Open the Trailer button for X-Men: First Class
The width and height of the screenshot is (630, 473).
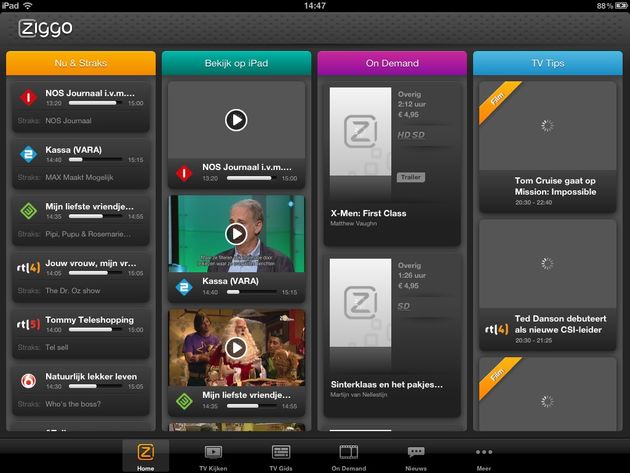[x=411, y=177]
